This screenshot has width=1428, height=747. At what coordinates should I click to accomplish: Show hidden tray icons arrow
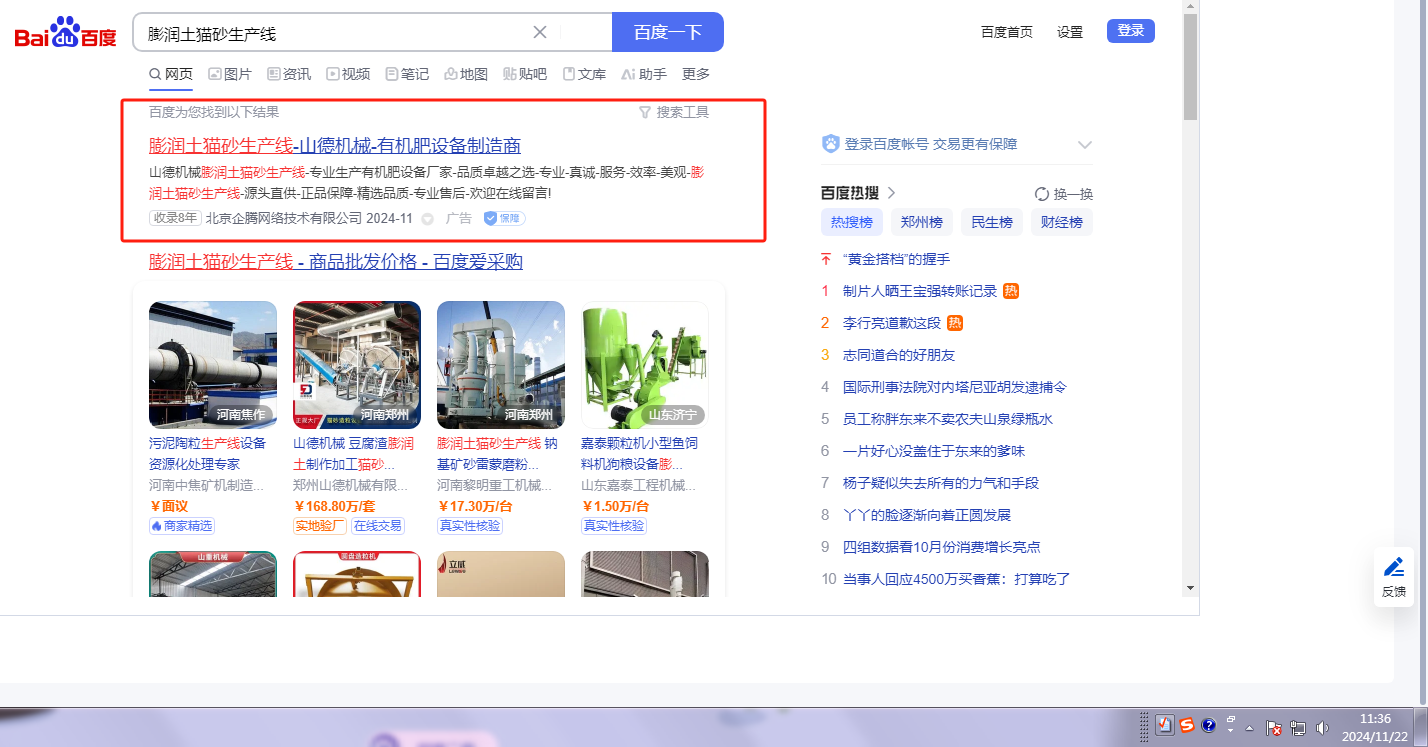pyautogui.click(x=1249, y=728)
